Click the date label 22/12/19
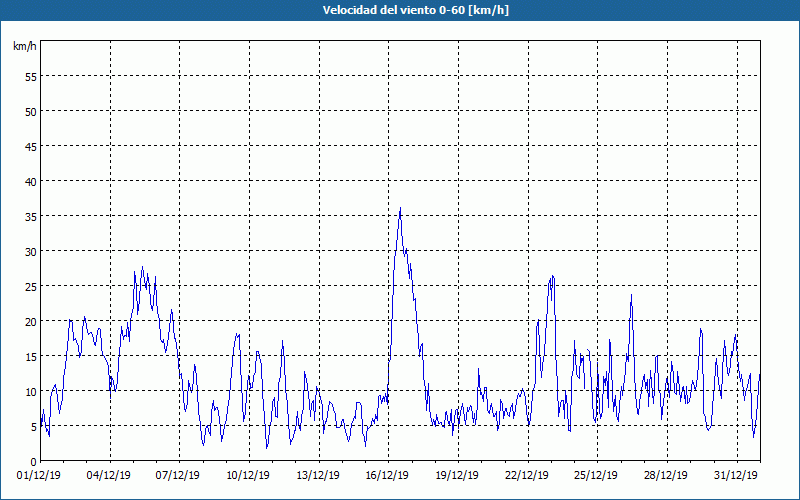The image size is (800, 500). coord(527,475)
